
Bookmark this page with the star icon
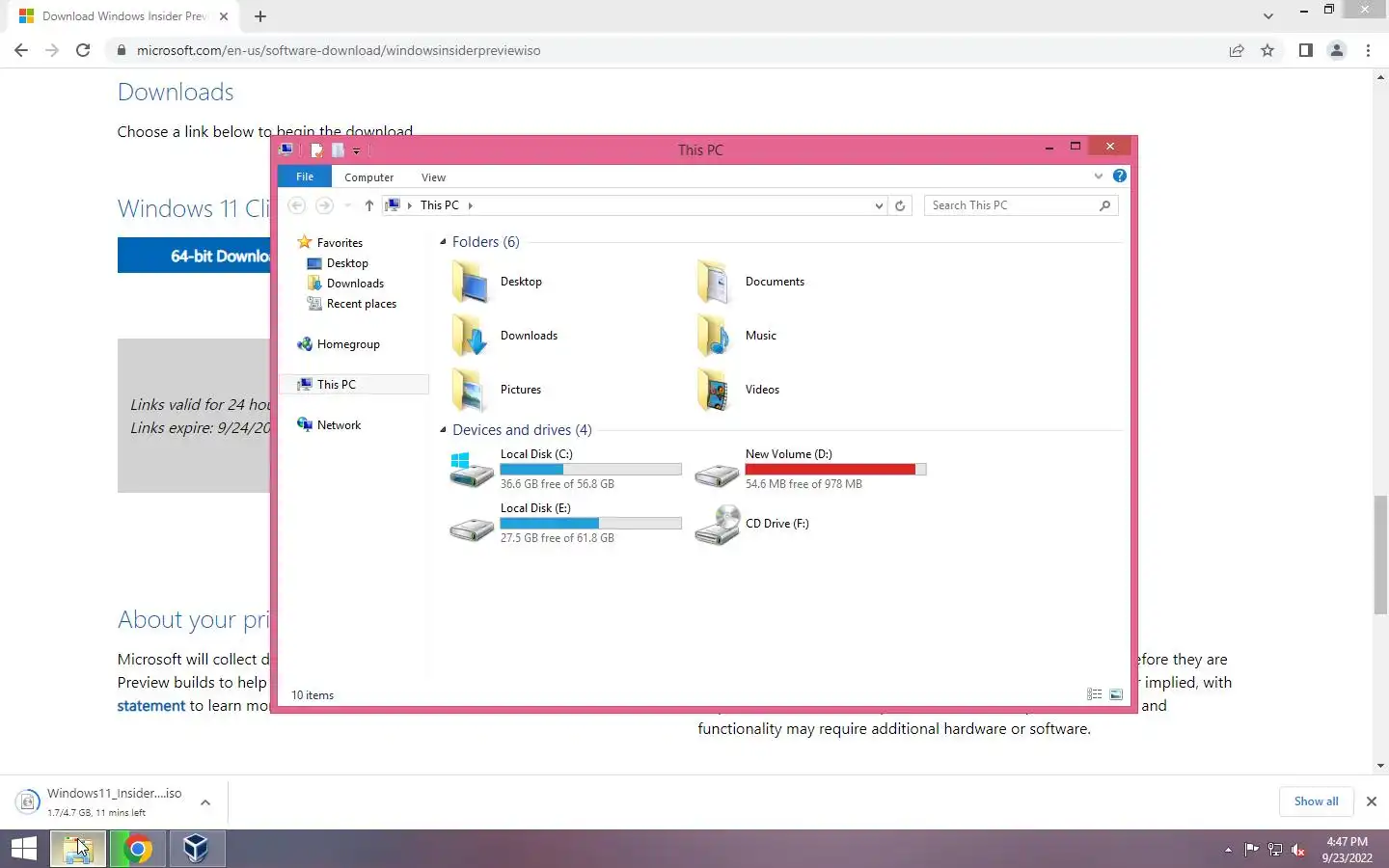click(x=1267, y=50)
